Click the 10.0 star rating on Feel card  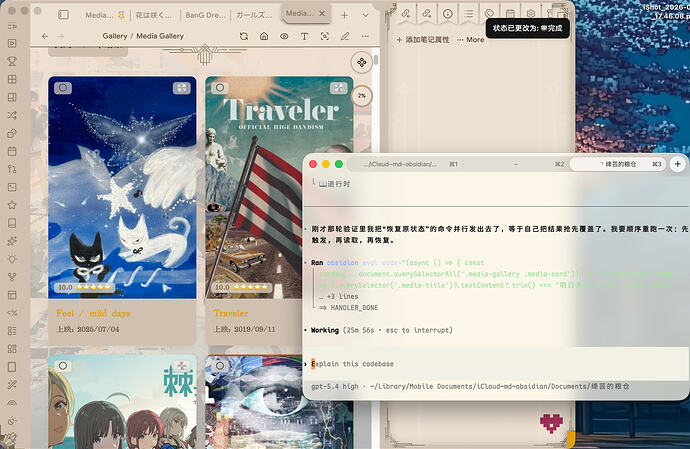84,287
